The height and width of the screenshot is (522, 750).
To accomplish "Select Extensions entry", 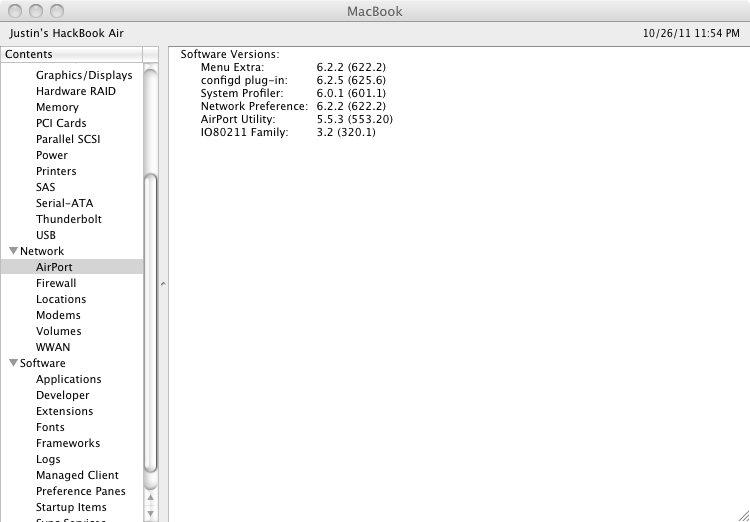I will [65, 411].
